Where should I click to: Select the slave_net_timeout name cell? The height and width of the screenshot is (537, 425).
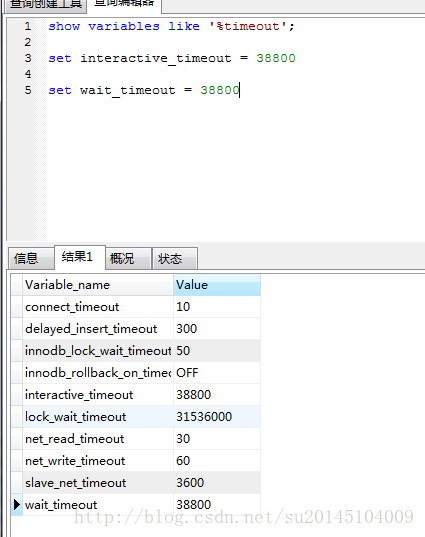[x=98, y=483]
